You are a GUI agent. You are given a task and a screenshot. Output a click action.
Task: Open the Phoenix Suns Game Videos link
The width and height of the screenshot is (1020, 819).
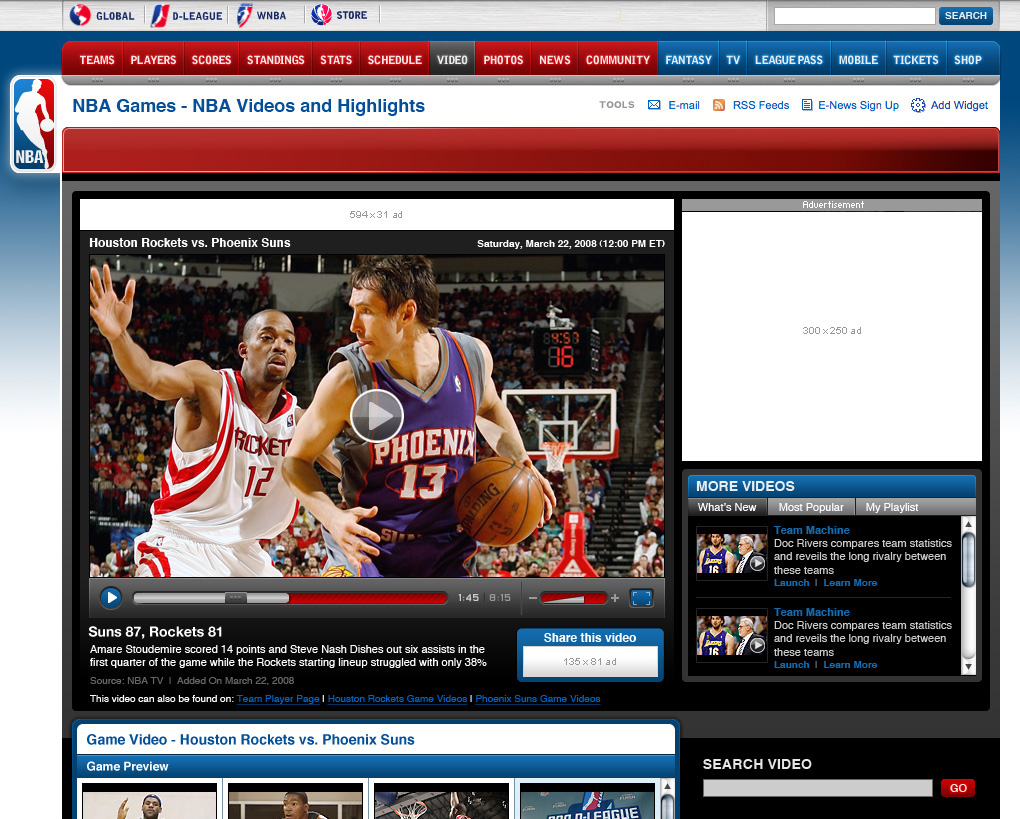[537, 699]
